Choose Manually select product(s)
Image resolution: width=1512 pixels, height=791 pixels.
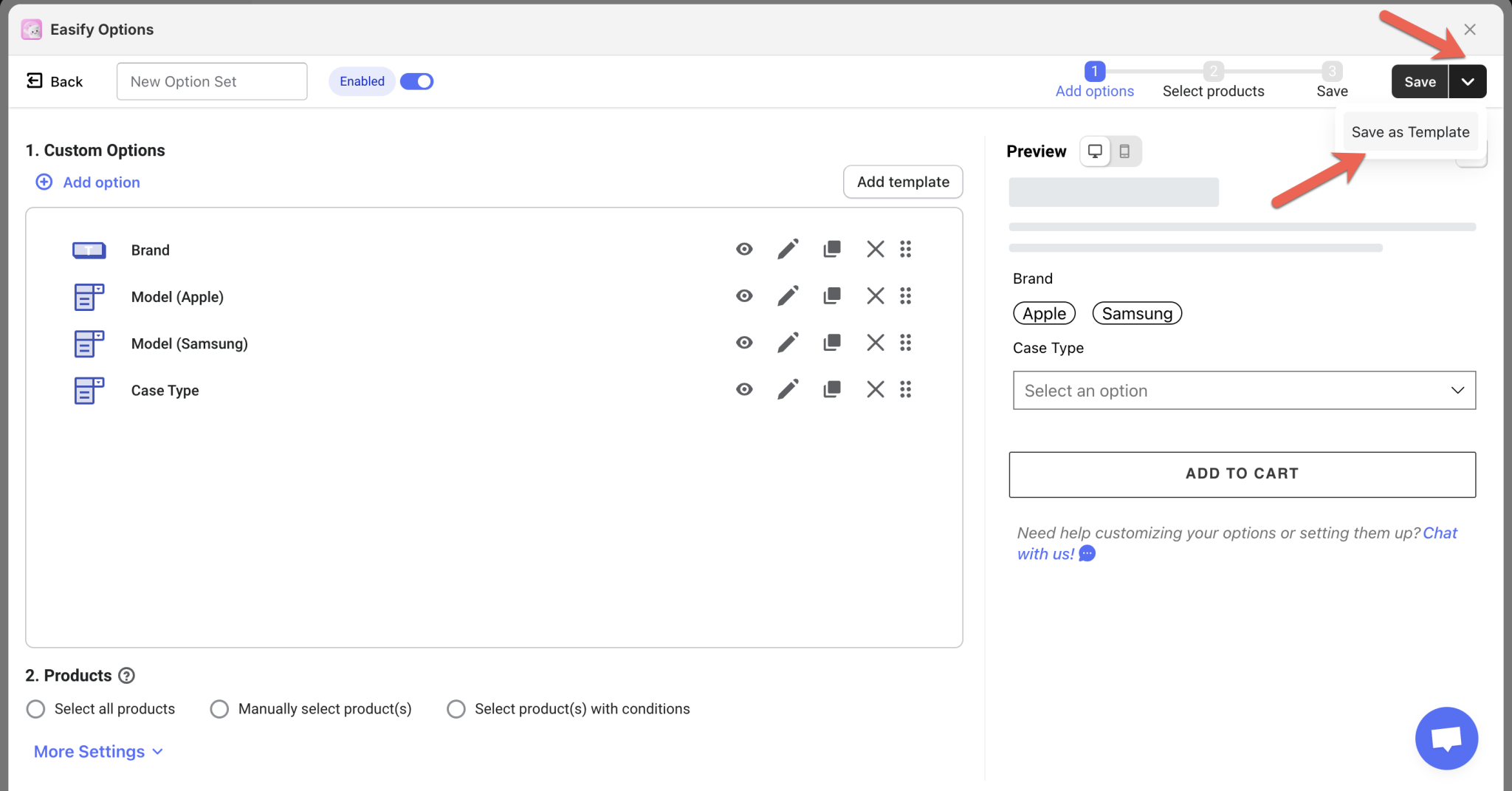[219, 708]
